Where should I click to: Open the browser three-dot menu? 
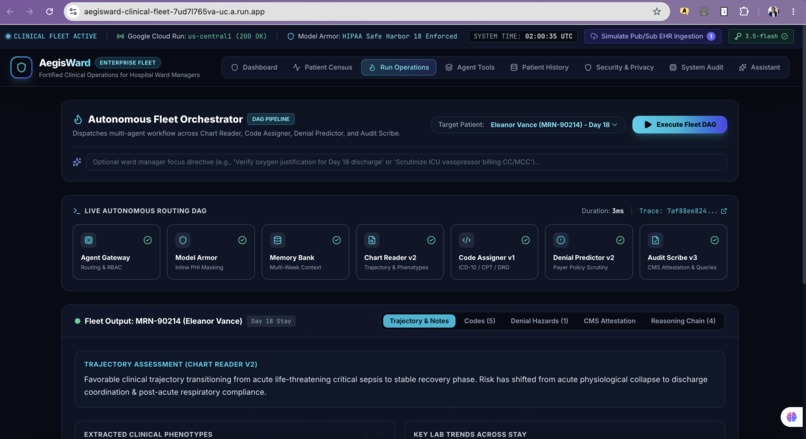coord(793,11)
